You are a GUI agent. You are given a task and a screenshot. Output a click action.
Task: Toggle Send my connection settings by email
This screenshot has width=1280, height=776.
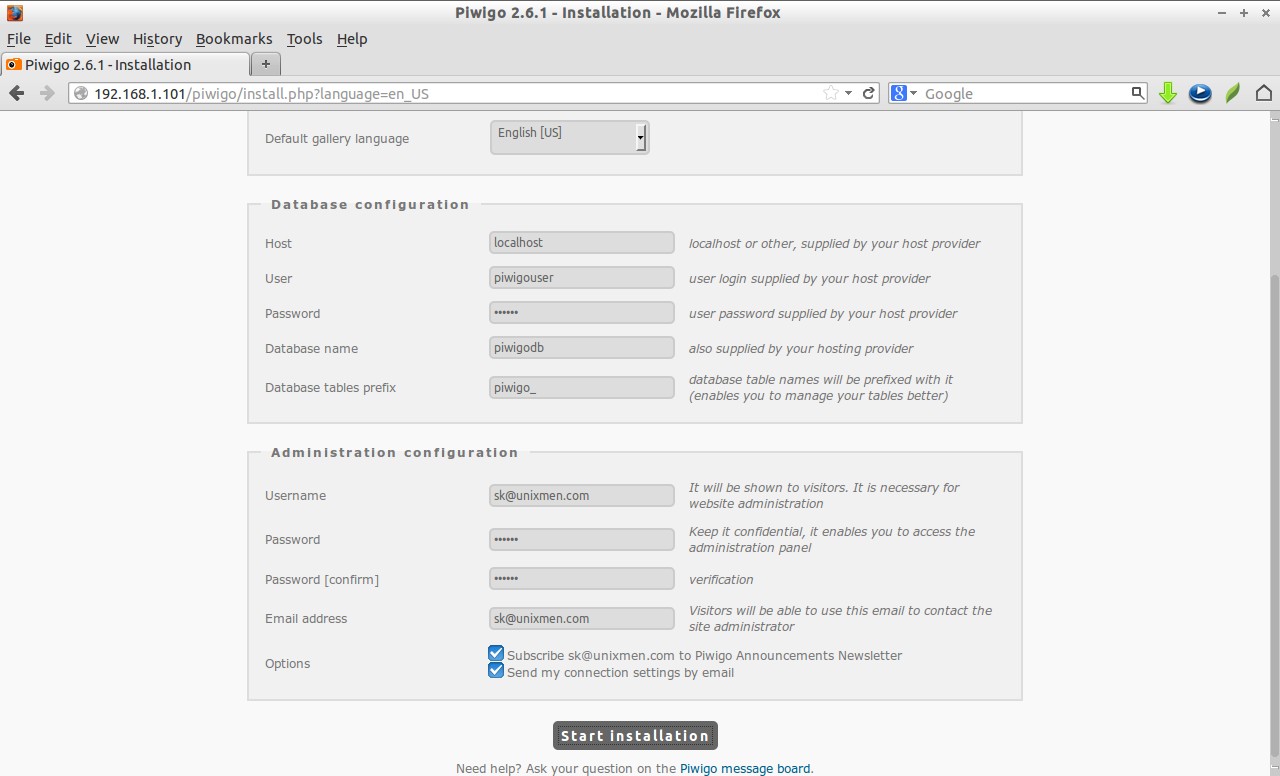pos(496,671)
